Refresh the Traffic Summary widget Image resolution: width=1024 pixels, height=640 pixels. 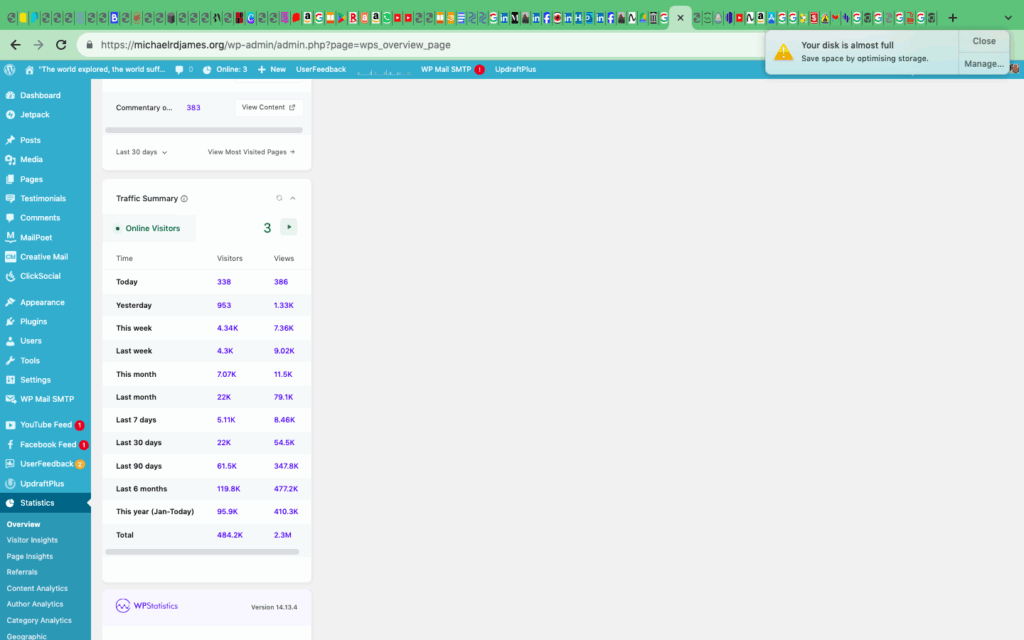click(x=279, y=198)
